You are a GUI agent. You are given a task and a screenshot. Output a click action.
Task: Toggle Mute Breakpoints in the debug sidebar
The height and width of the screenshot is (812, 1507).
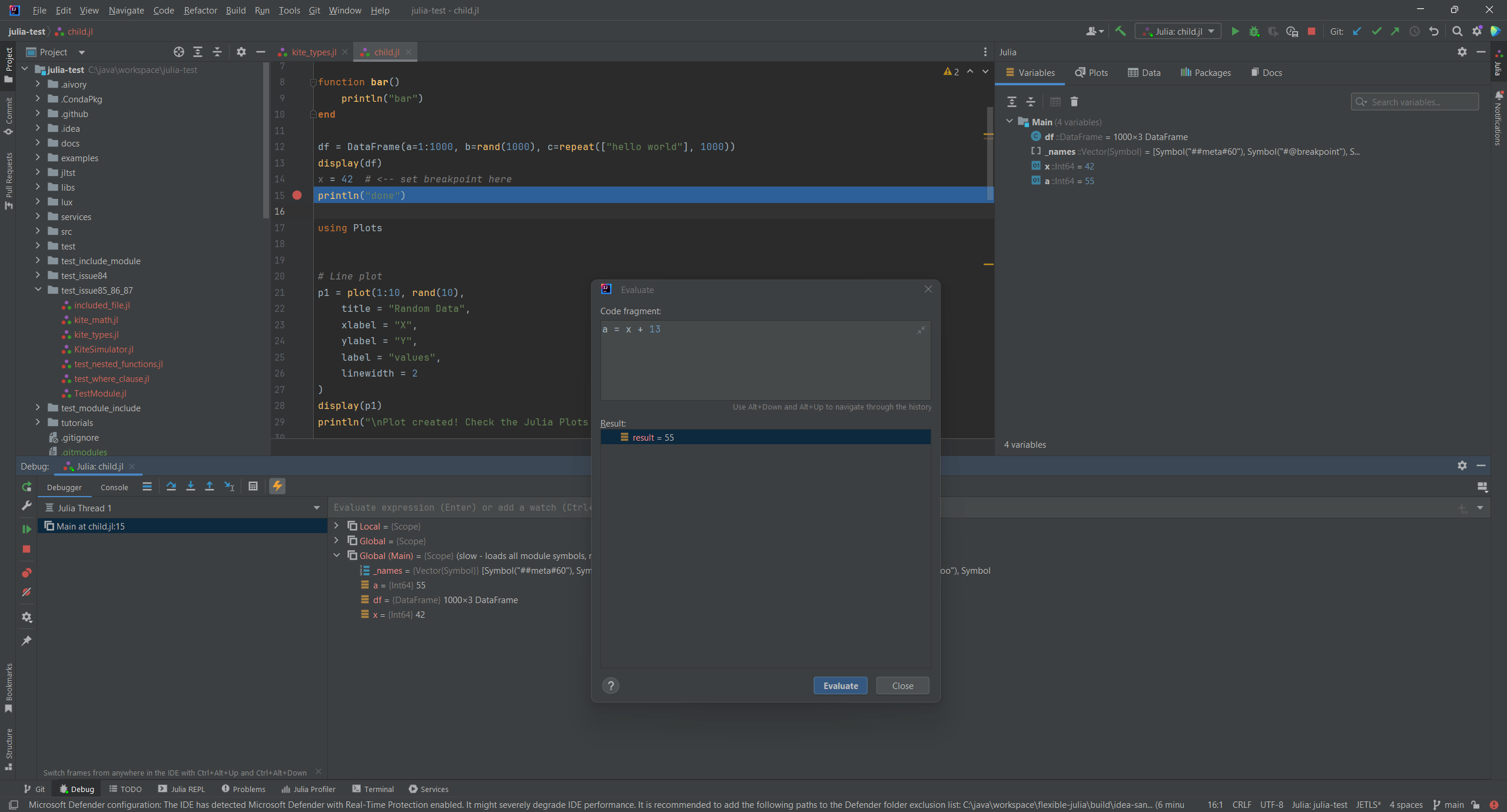26,592
